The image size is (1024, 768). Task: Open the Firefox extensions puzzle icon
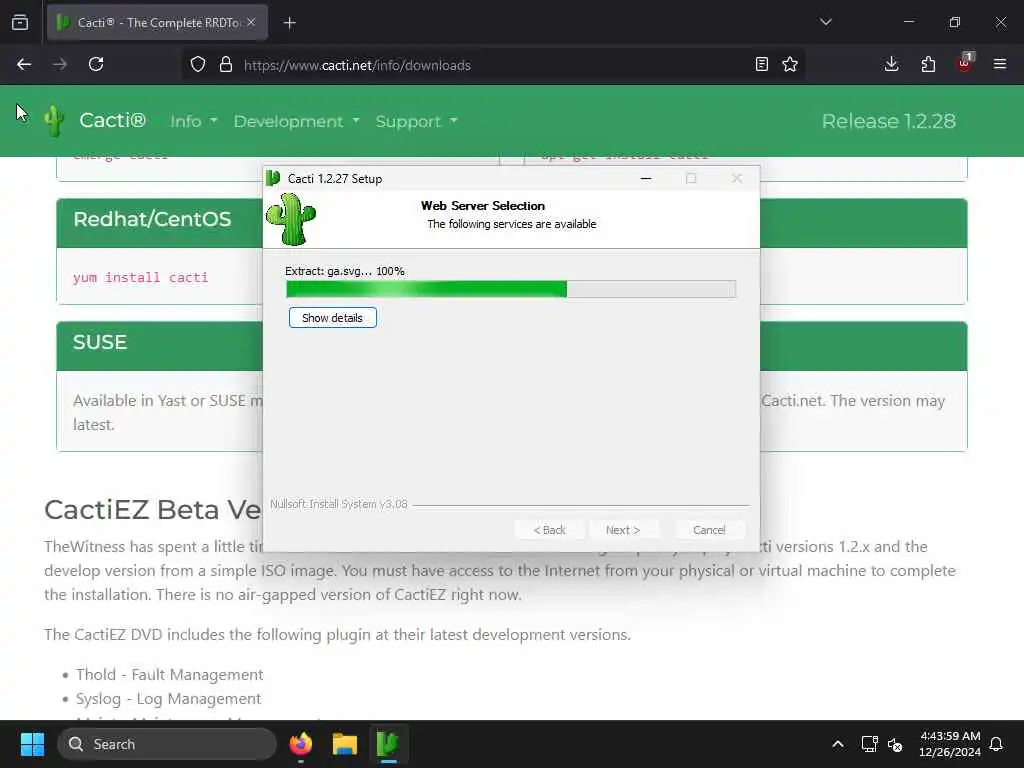[928, 65]
